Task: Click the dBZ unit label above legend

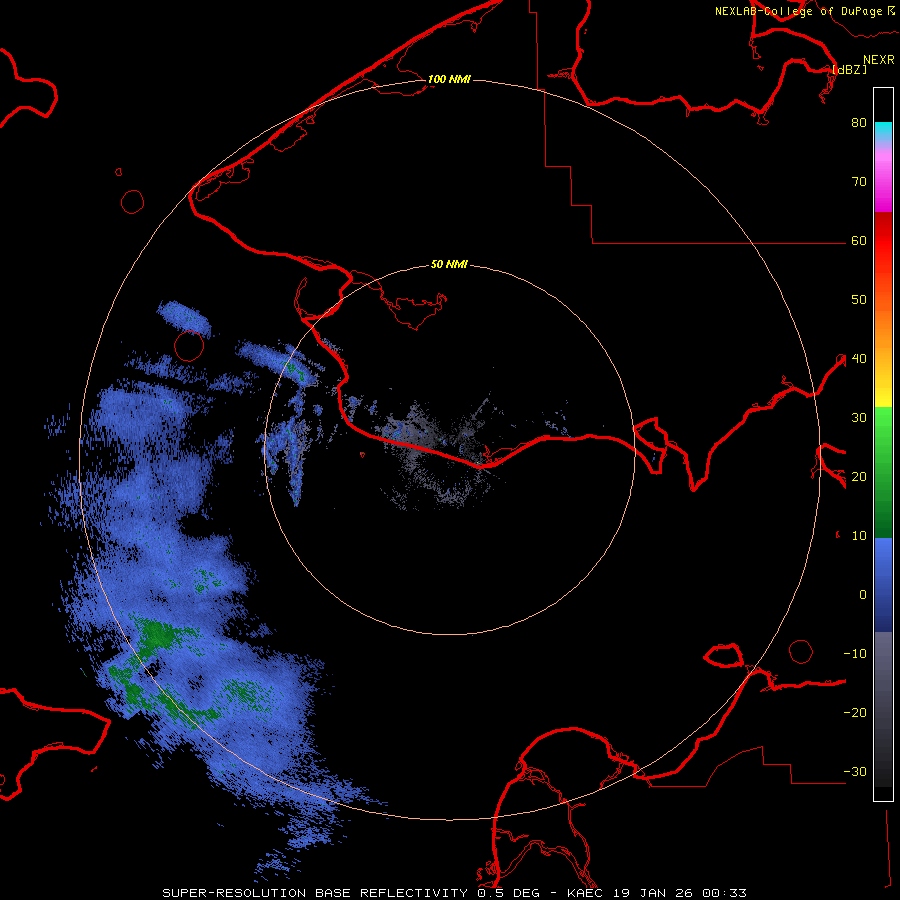Action: 849,69
